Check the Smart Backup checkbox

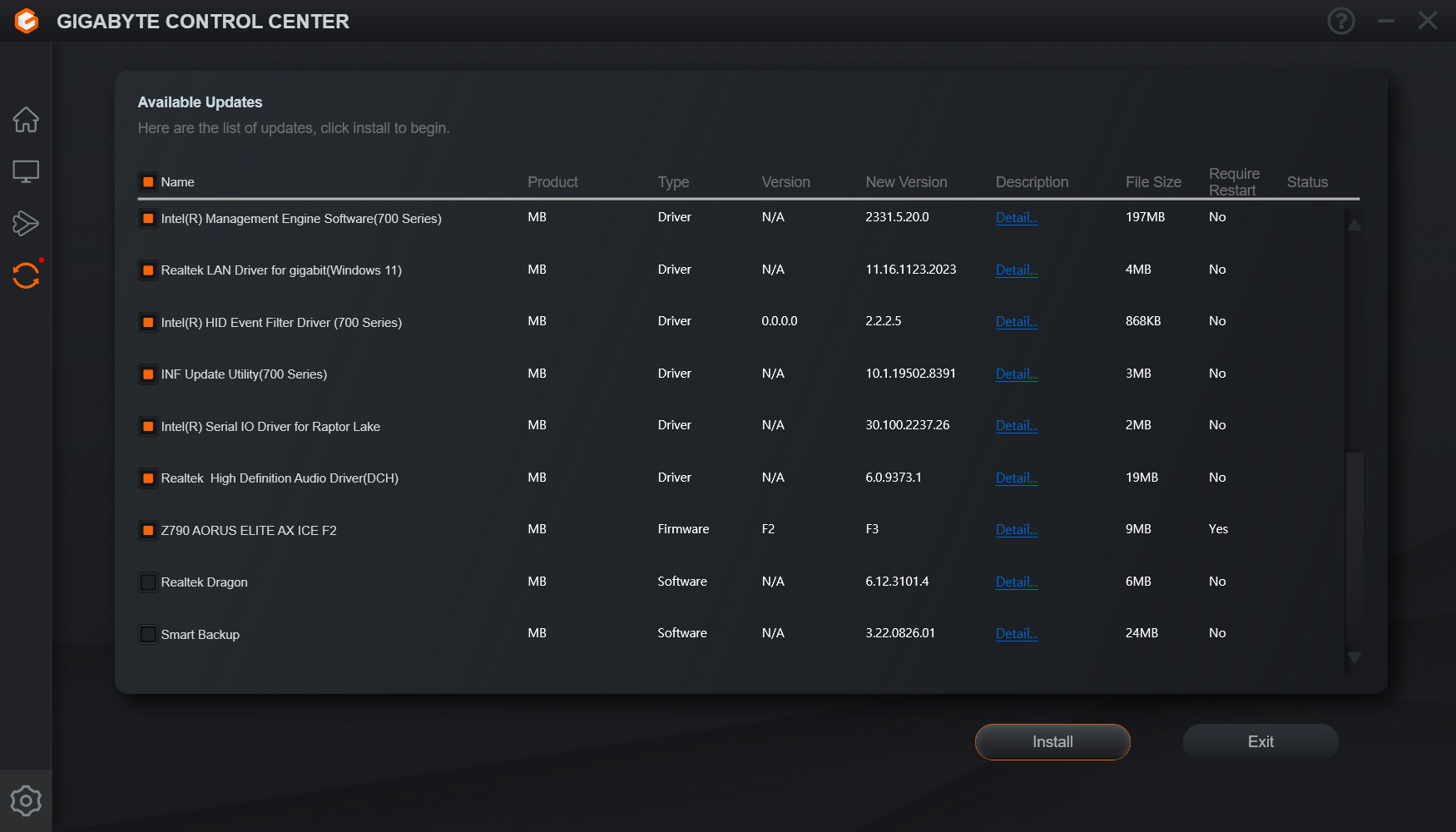click(148, 635)
